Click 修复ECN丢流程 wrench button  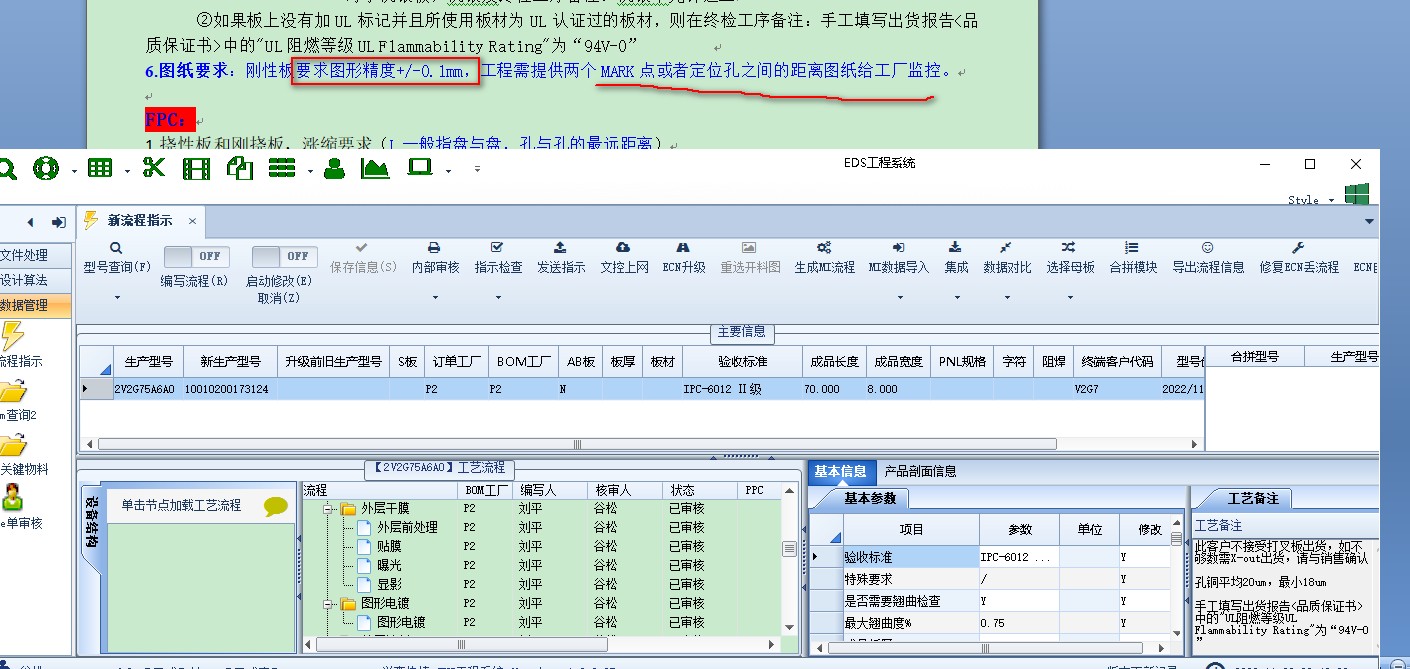(1299, 258)
